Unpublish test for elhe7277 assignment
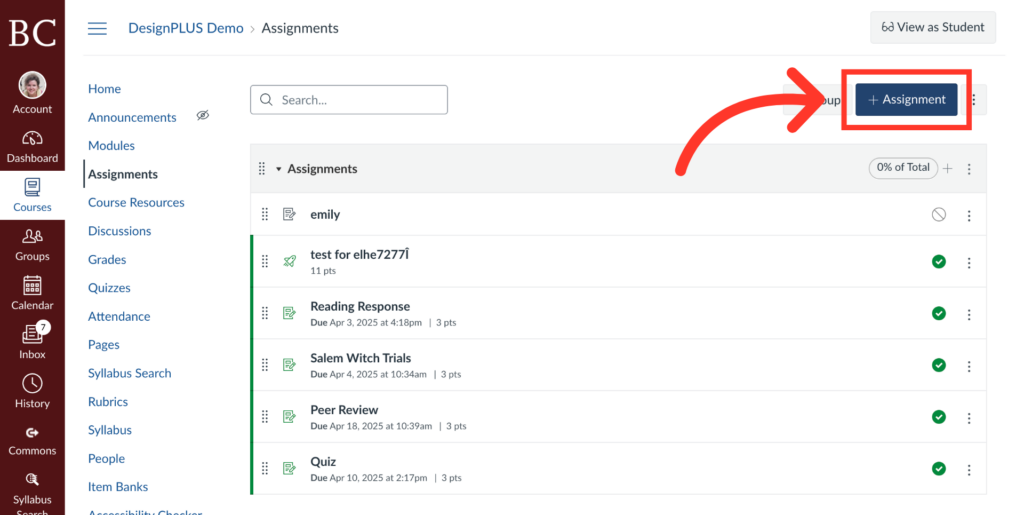The width and height of the screenshot is (1024, 515). [x=938, y=262]
